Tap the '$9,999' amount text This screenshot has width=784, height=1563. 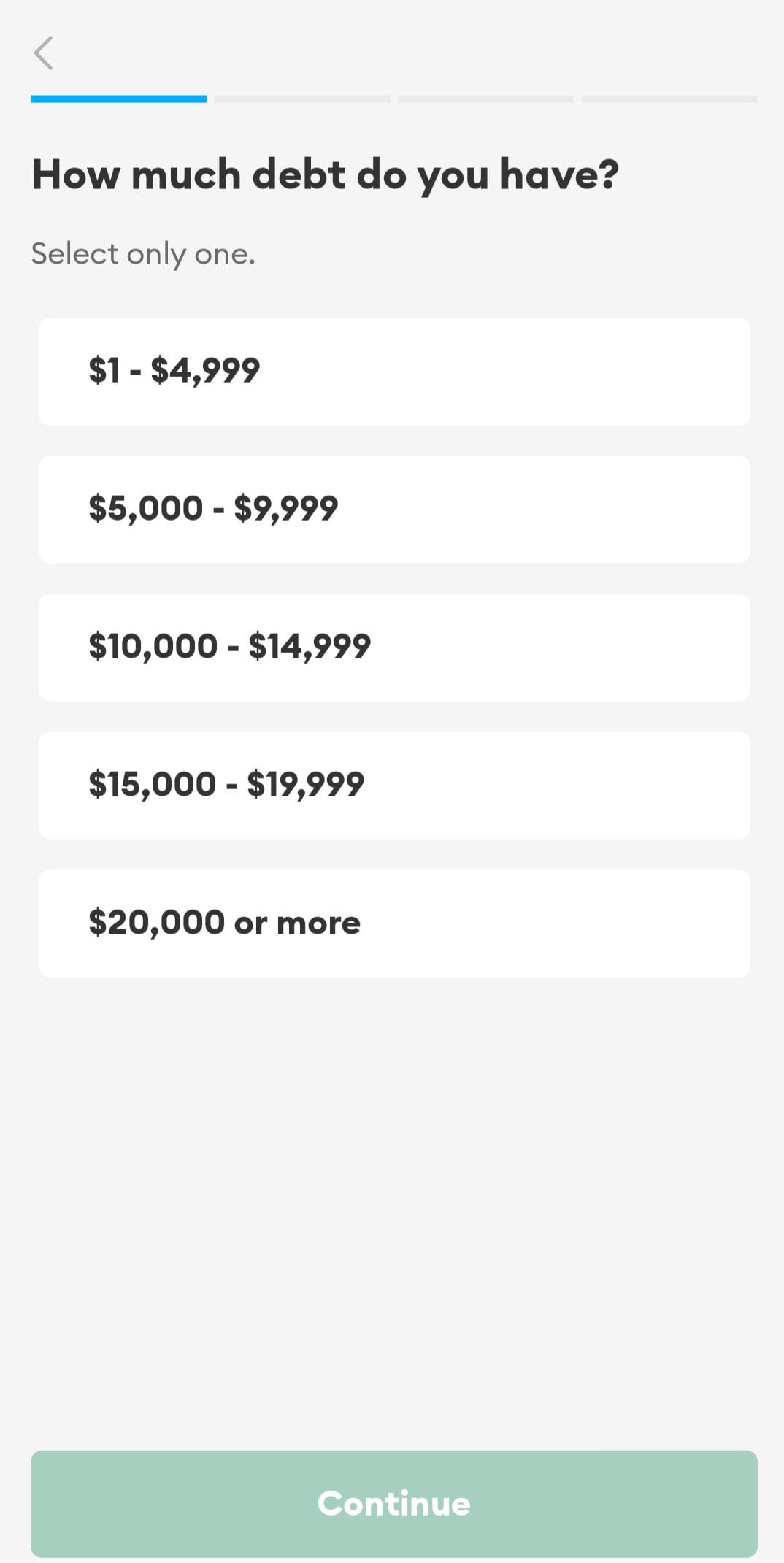pos(285,508)
